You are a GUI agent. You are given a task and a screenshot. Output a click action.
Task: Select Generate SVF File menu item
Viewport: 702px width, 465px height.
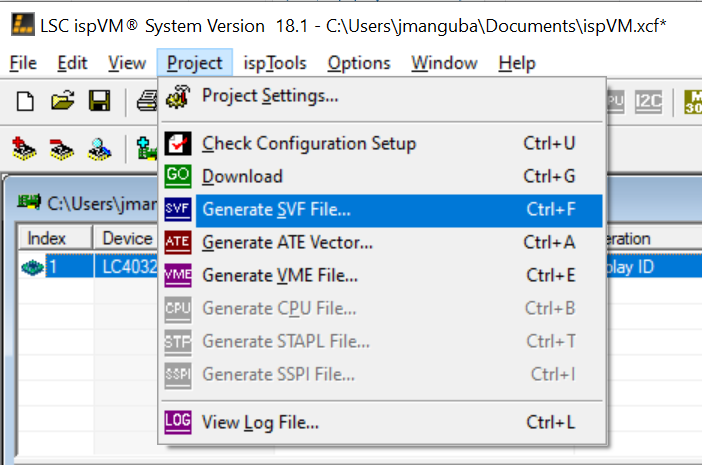tap(276, 210)
